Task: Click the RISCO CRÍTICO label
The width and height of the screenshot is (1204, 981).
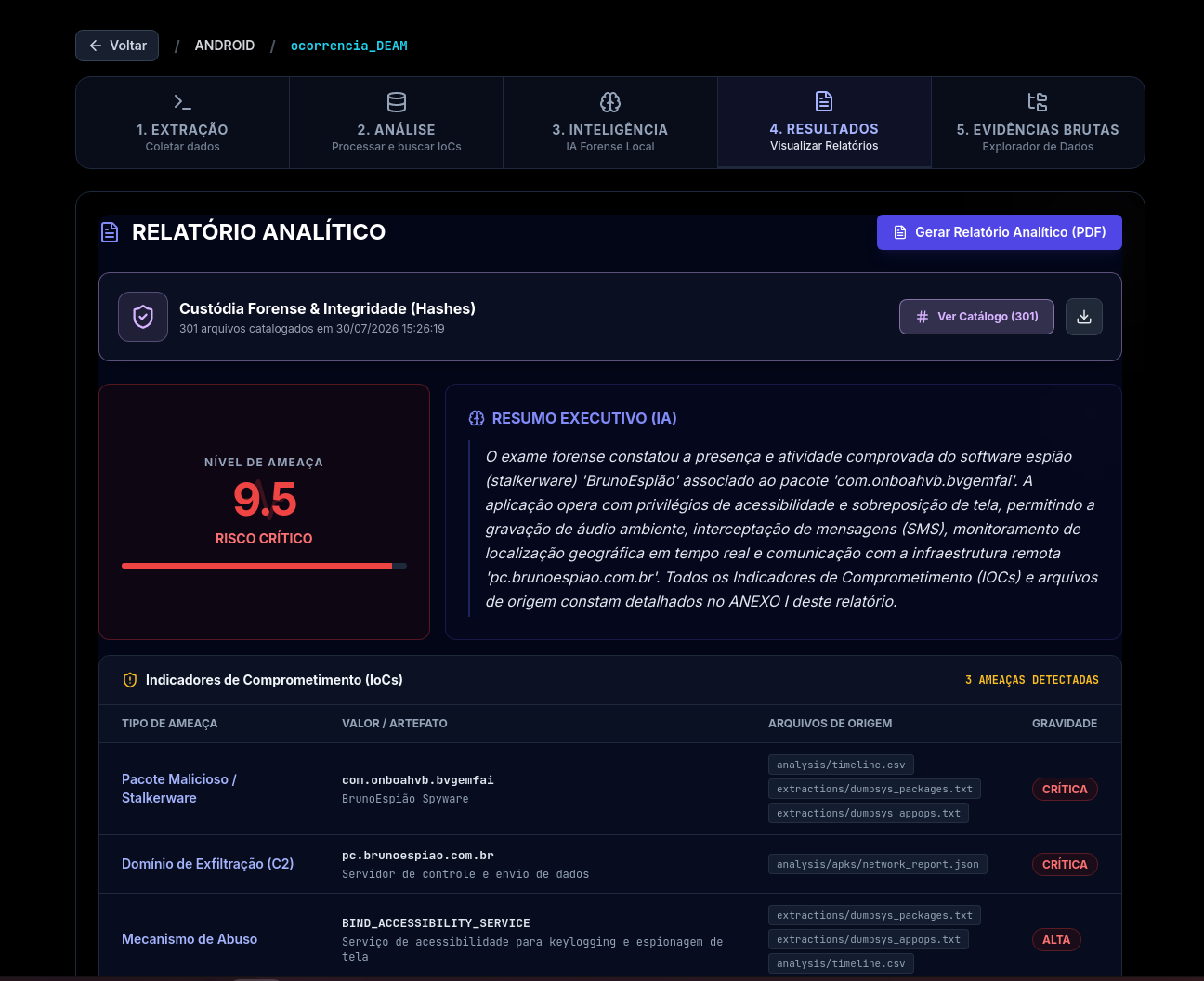Action: click(x=264, y=539)
